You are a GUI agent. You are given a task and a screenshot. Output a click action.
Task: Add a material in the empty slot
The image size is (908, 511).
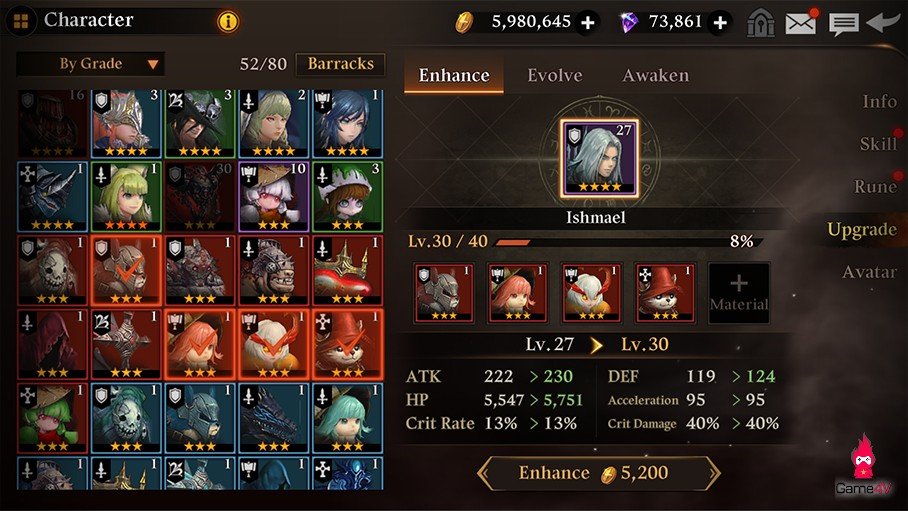click(x=739, y=293)
